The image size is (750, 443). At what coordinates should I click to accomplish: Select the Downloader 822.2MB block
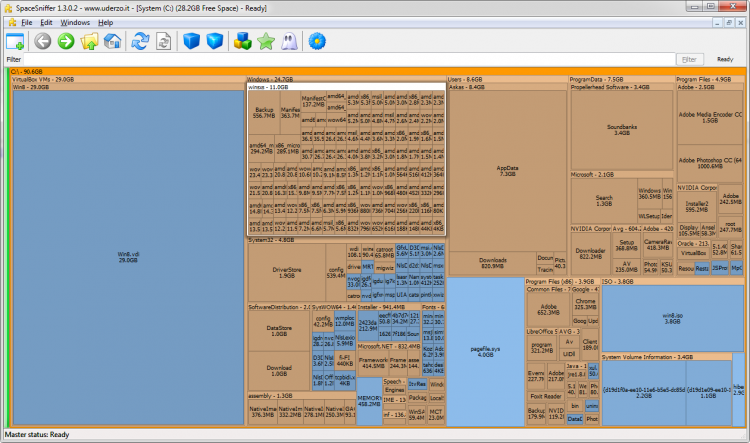point(590,254)
